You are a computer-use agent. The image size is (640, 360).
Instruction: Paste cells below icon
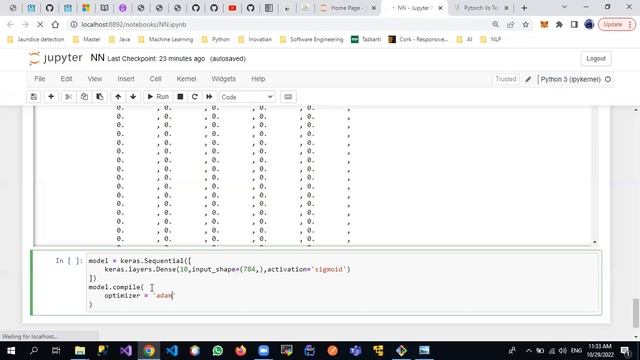coord(100,97)
